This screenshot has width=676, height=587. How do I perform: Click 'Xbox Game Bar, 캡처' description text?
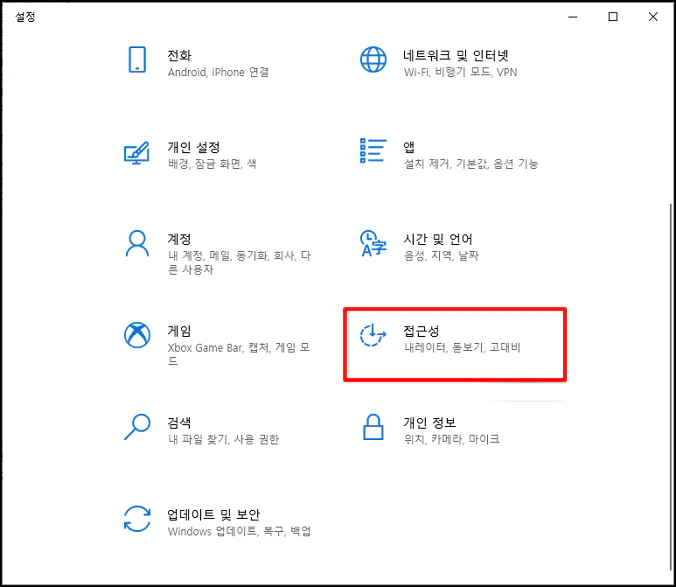(219, 348)
